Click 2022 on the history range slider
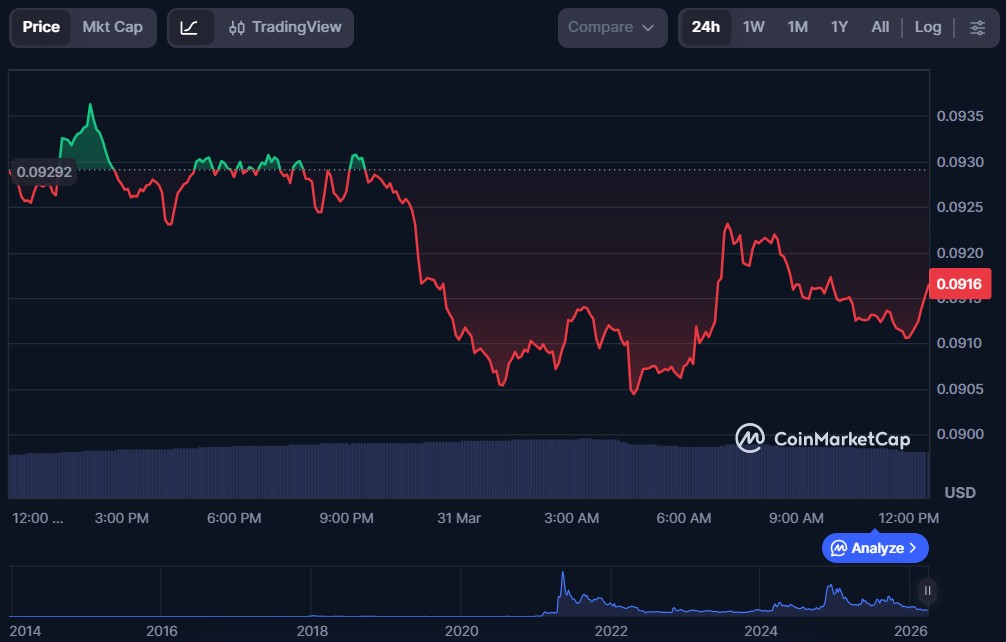 [x=611, y=631]
